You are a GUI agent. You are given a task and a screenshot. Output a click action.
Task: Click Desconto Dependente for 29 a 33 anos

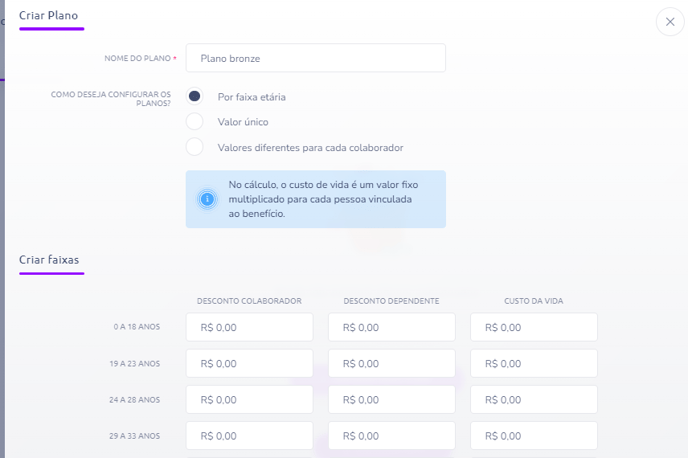coord(392,436)
